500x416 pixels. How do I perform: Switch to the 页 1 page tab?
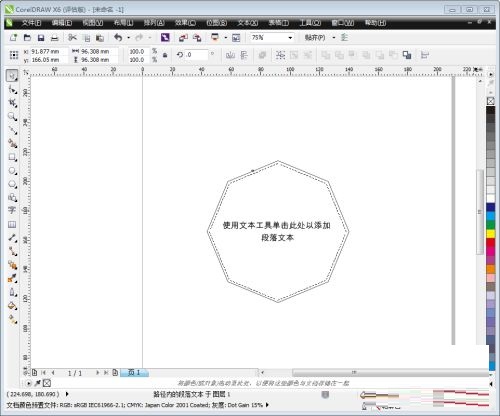(x=134, y=372)
